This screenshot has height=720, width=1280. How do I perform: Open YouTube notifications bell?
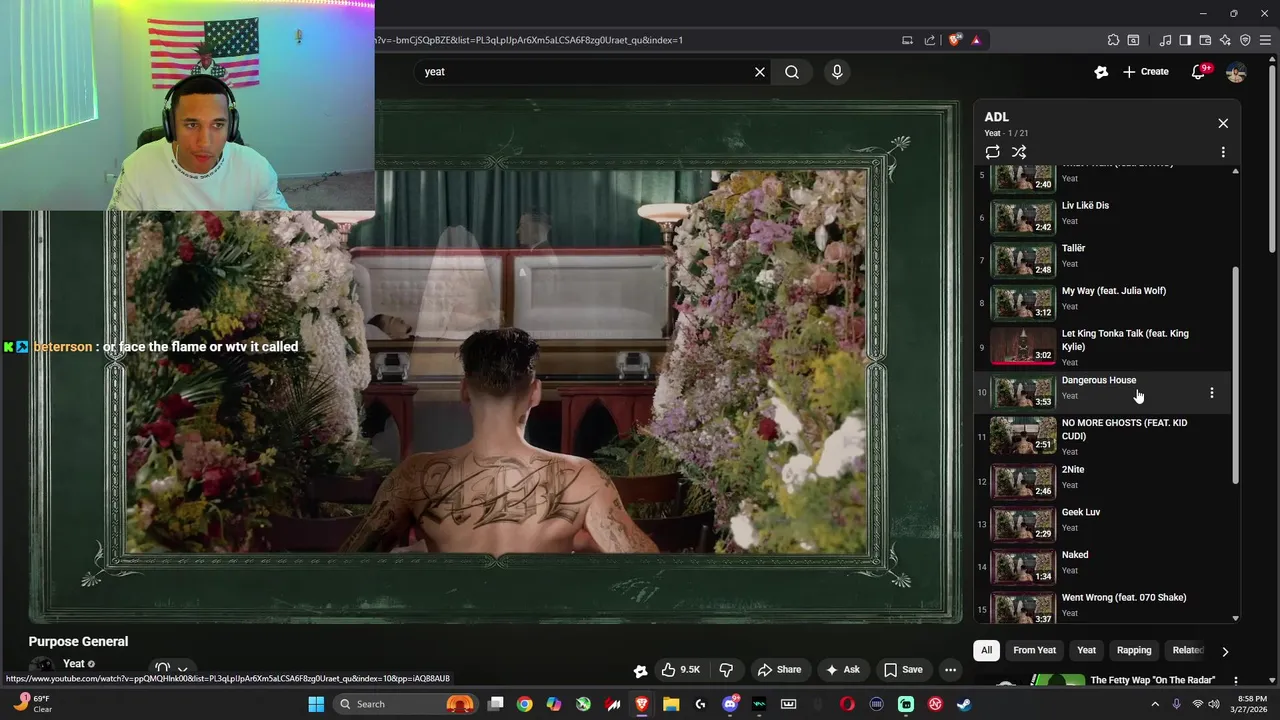pos(1198,72)
